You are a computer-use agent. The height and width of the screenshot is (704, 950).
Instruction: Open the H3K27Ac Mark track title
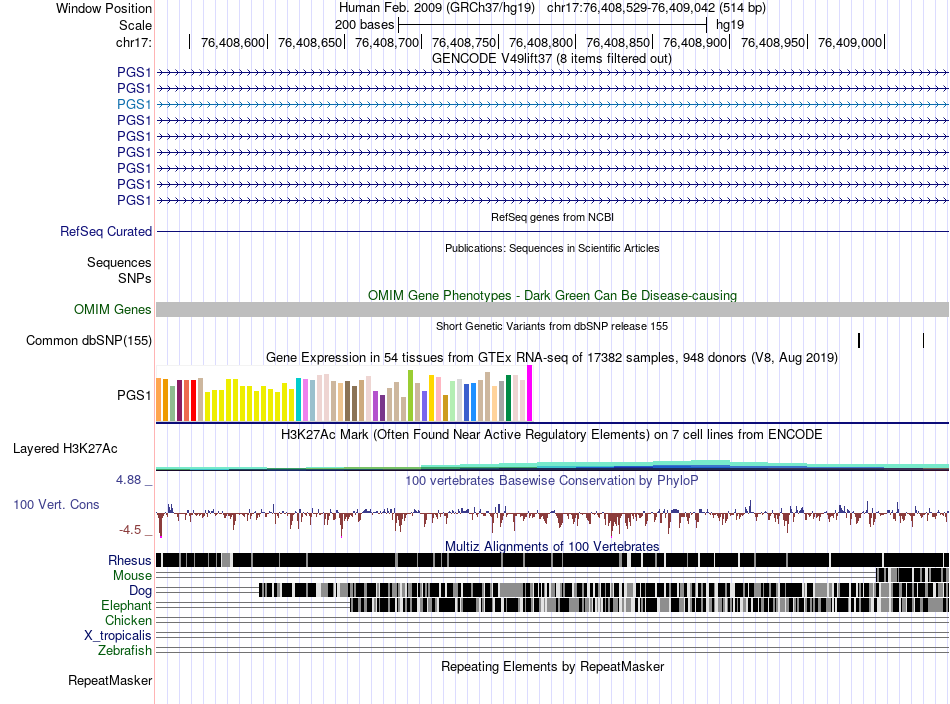tap(552, 434)
